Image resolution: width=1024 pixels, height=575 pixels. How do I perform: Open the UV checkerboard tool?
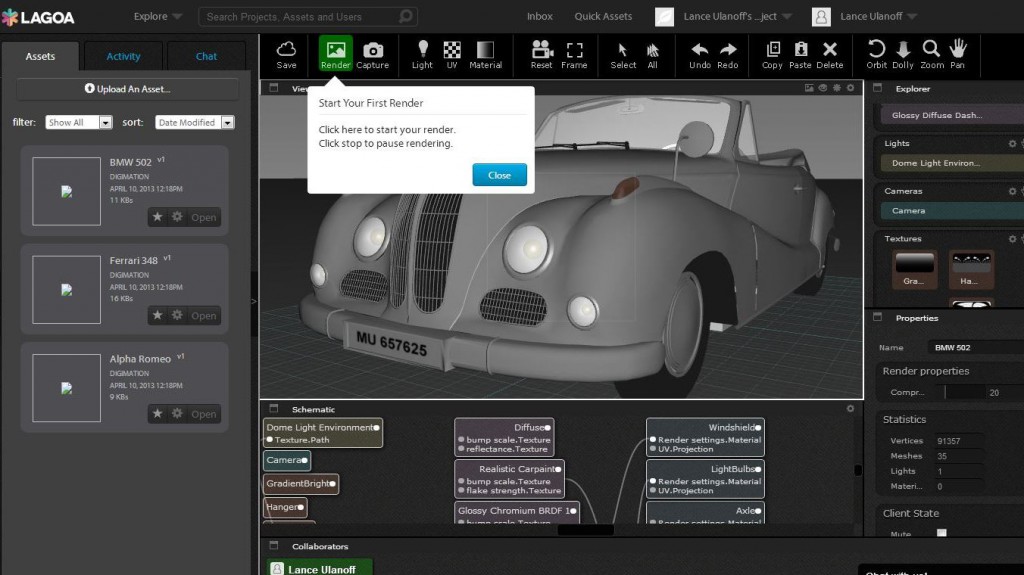click(452, 54)
